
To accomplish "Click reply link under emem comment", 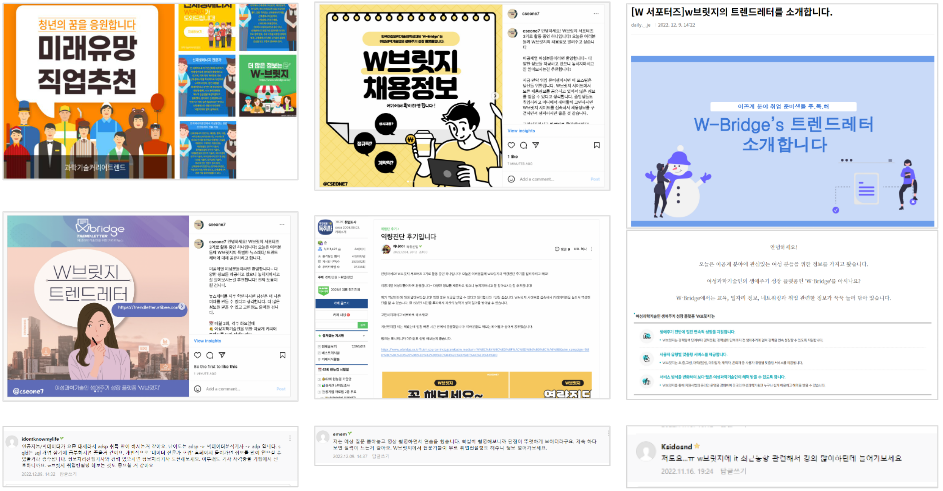I will tap(380, 456).
